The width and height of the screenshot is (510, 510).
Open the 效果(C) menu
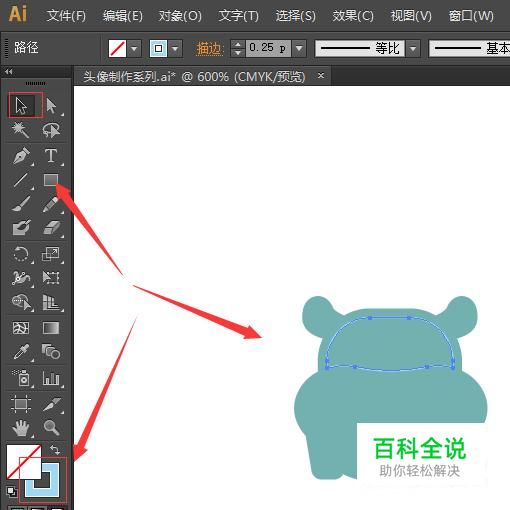coord(353,16)
